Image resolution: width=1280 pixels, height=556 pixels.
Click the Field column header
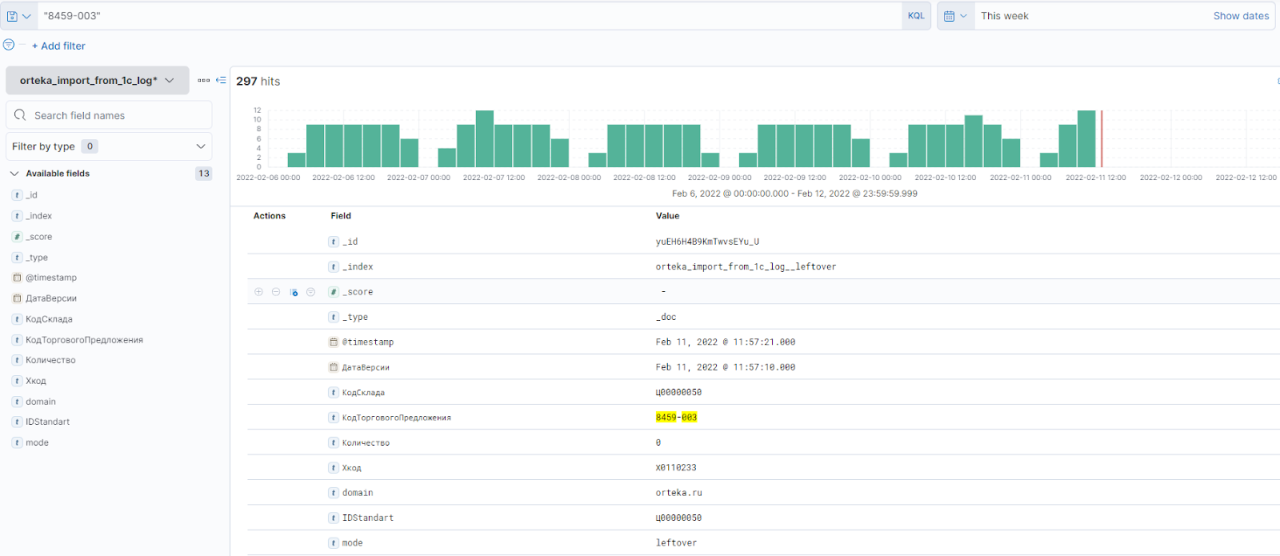(x=341, y=216)
